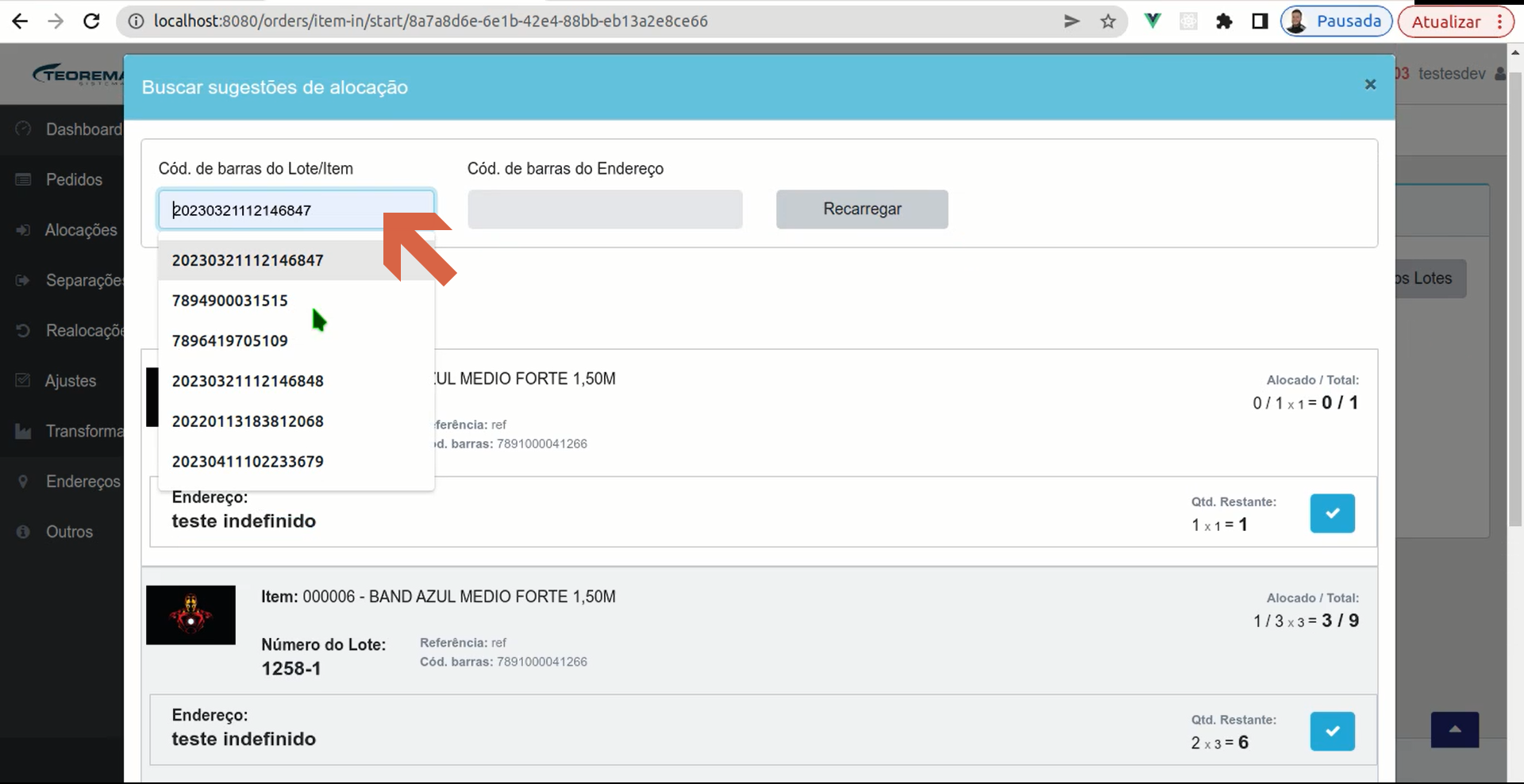Image resolution: width=1524 pixels, height=784 pixels.
Task: Confirm allocation with Qtd. Restante 1 x 1
Action: pos(1332,513)
